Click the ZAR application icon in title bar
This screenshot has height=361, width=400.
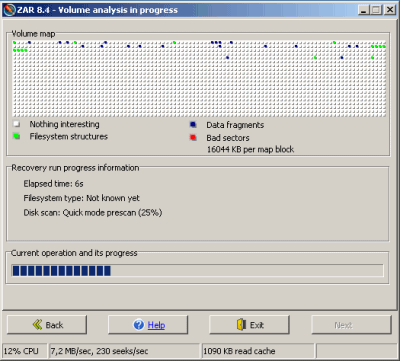pyautogui.click(x=10, y=10)
